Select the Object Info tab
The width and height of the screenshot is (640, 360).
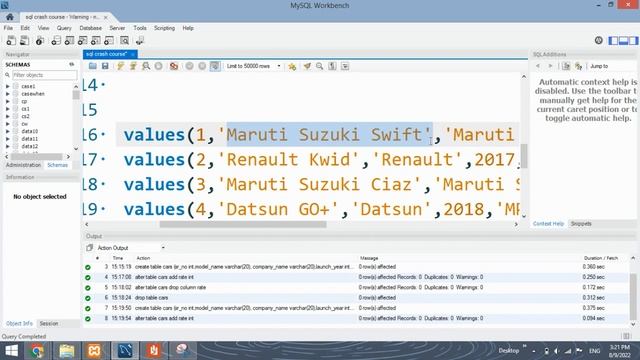[x=19, y=324]
